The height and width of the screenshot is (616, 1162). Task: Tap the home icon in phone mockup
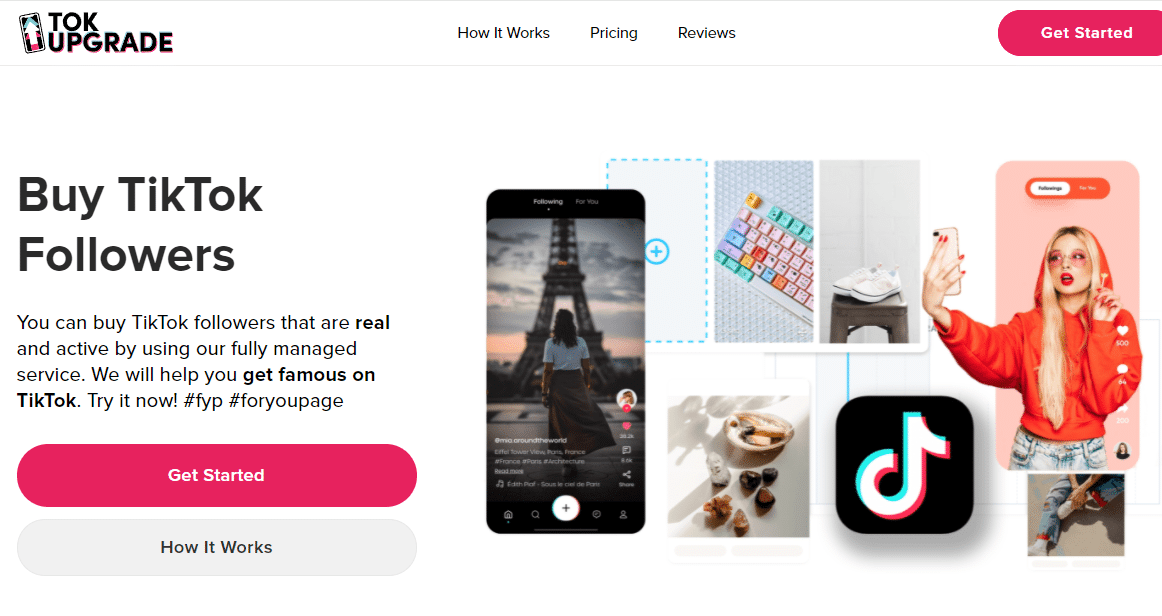[x=508, y=514]
